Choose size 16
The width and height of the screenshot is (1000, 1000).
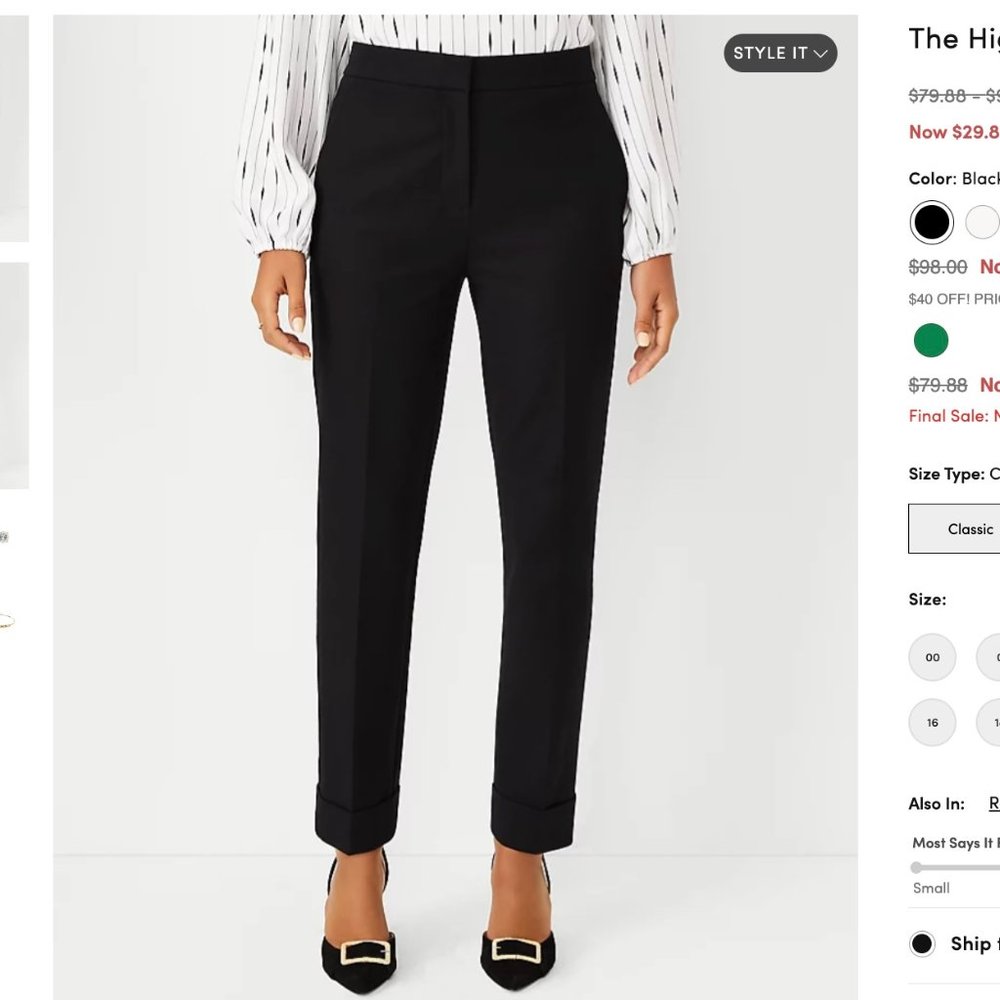(x=932, y=721)
